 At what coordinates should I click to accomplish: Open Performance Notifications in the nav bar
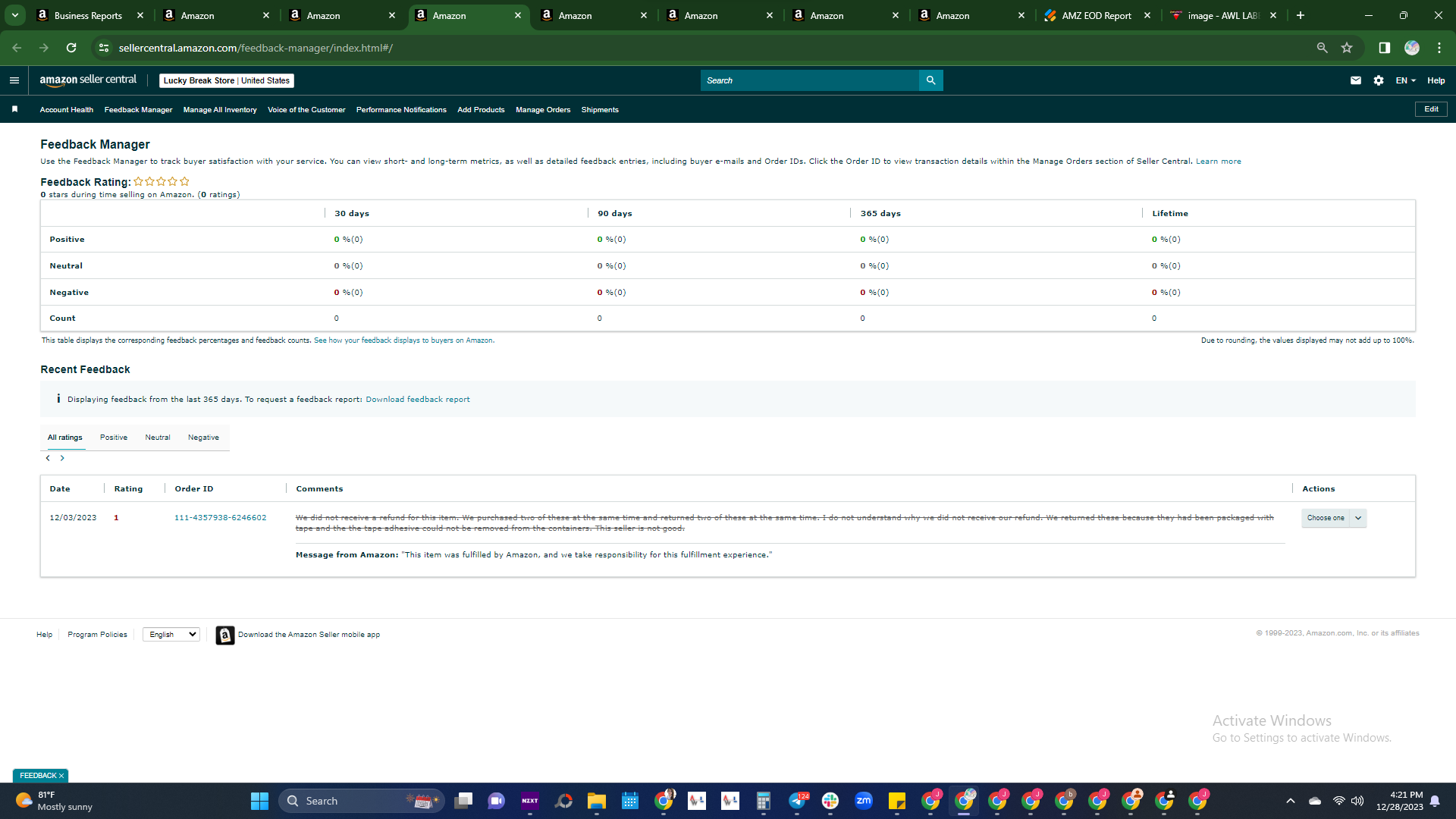pos(401,110)
